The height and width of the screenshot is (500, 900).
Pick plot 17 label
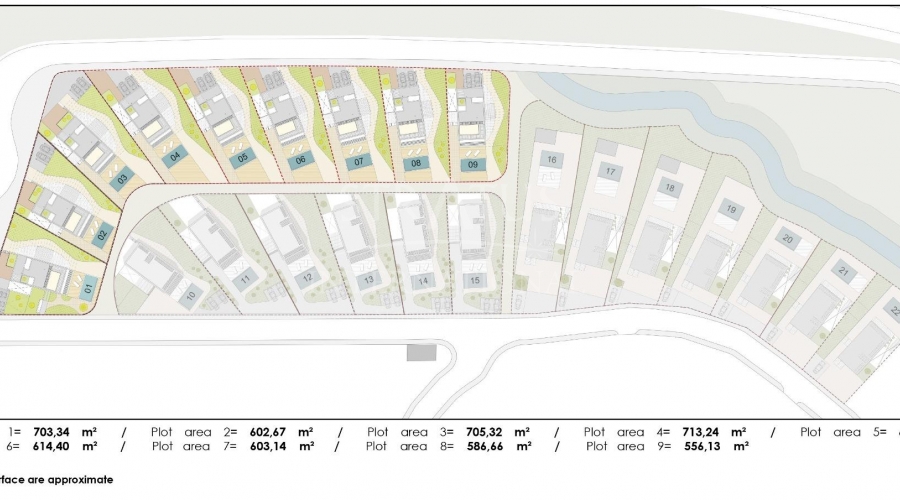coord(610,171)
